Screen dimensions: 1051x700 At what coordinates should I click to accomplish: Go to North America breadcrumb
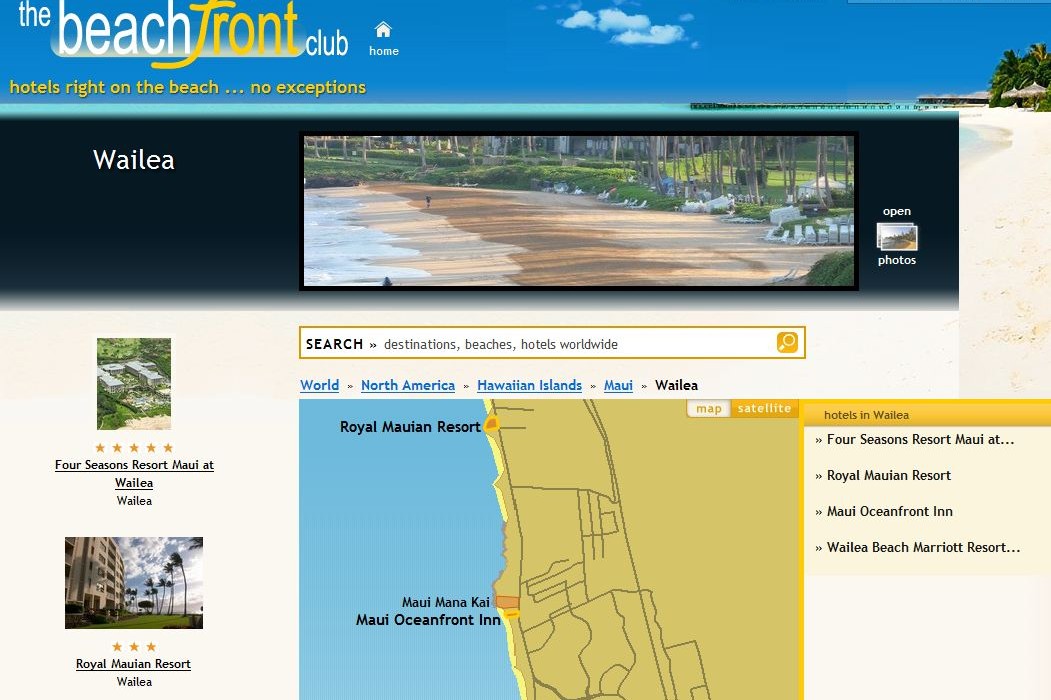pyautogui.click(x=408, y=385)
